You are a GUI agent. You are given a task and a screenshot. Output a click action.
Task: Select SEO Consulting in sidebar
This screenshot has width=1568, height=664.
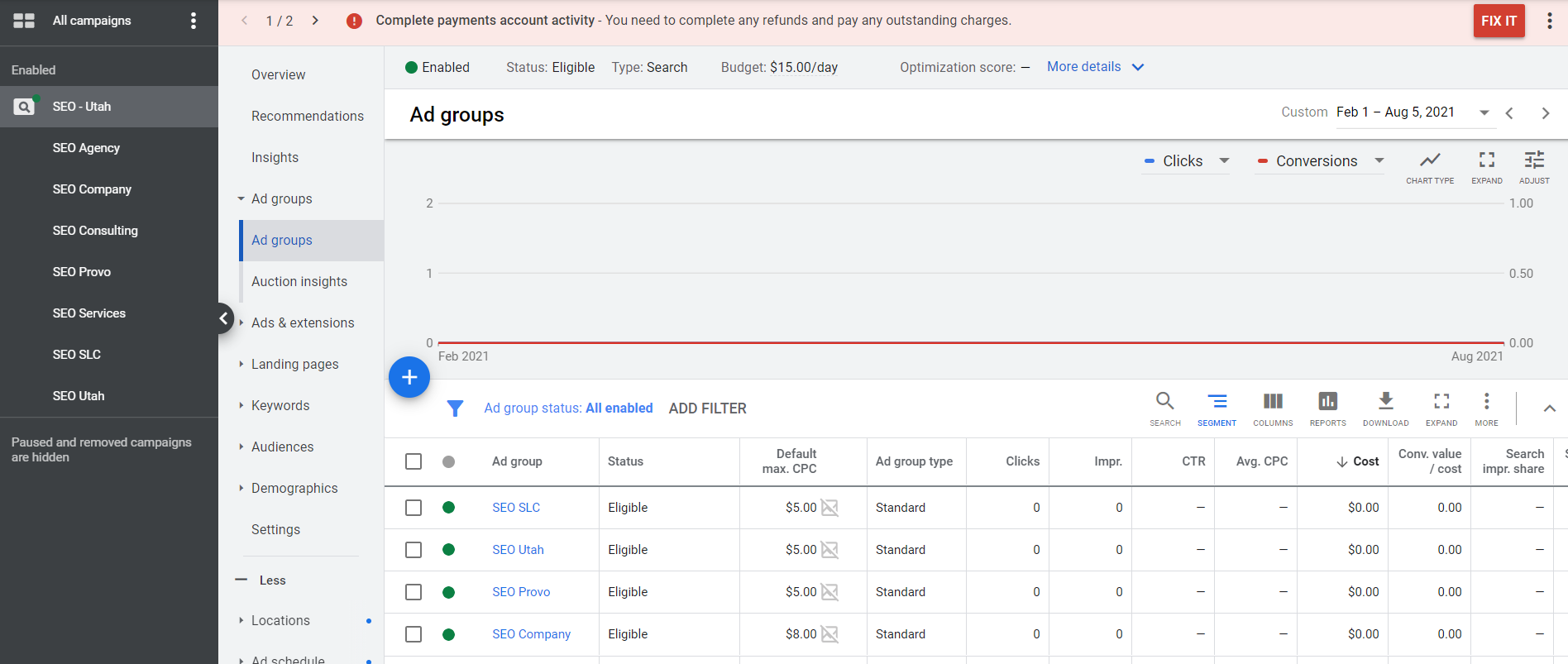click(x=95, y=231)
